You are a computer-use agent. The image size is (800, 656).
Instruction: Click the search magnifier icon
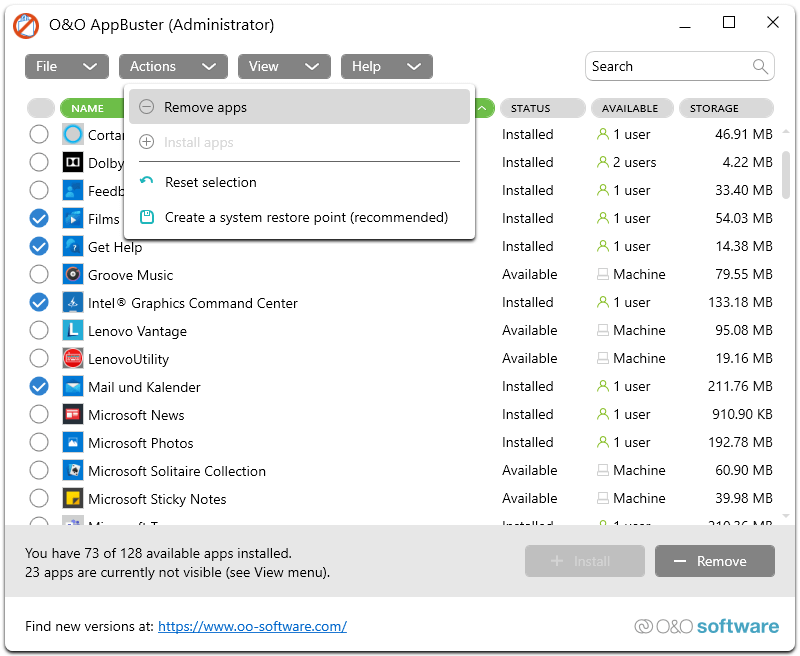pos(761,67)
